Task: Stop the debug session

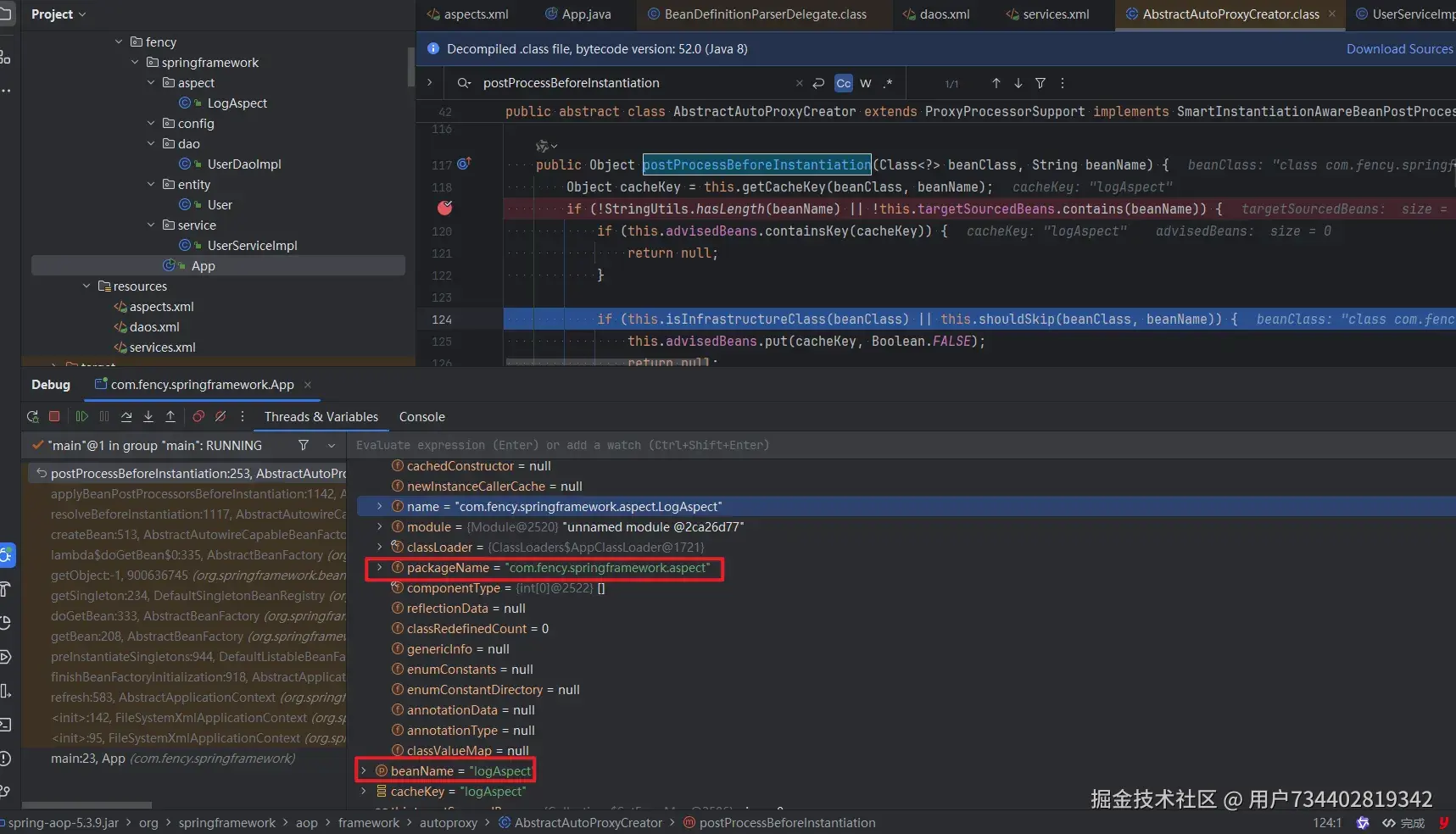Action: click(x=54, y=416)
